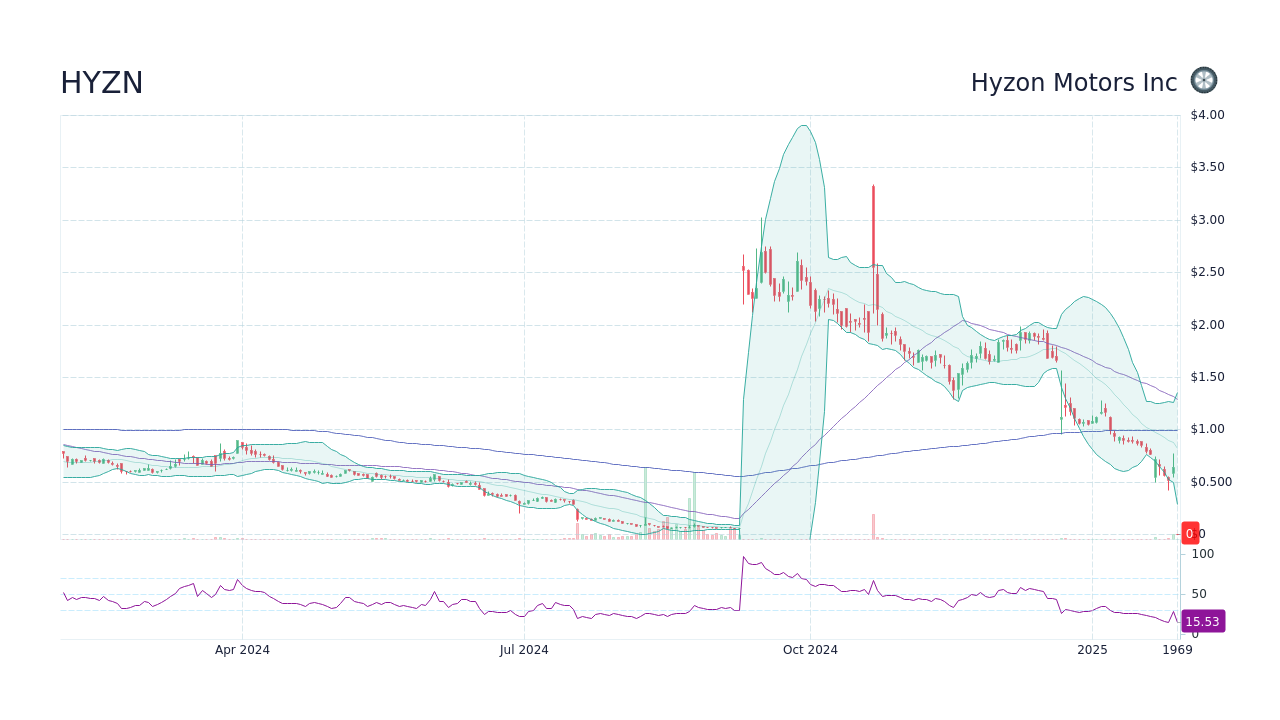Screen dimensions: 1280x720
Task: Expand the 2025 axis label
Action: [1092, 650]
